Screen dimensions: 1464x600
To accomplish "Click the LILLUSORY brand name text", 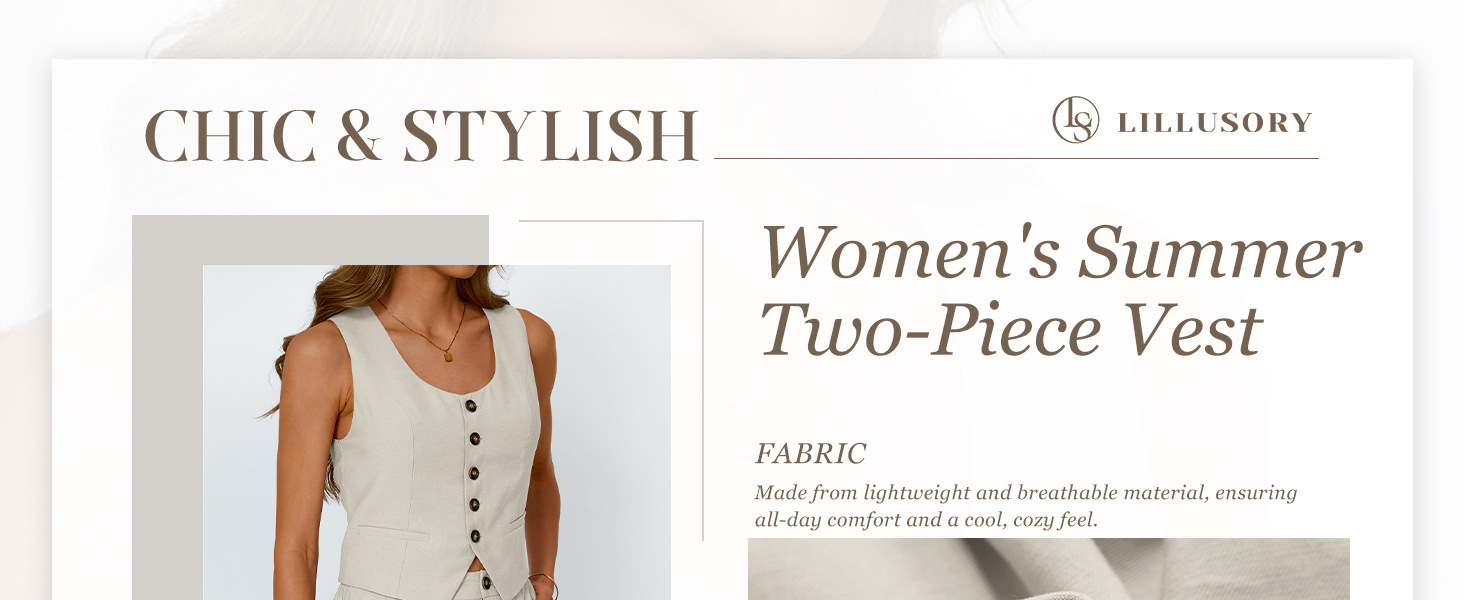I will (x=1215, y=123).
